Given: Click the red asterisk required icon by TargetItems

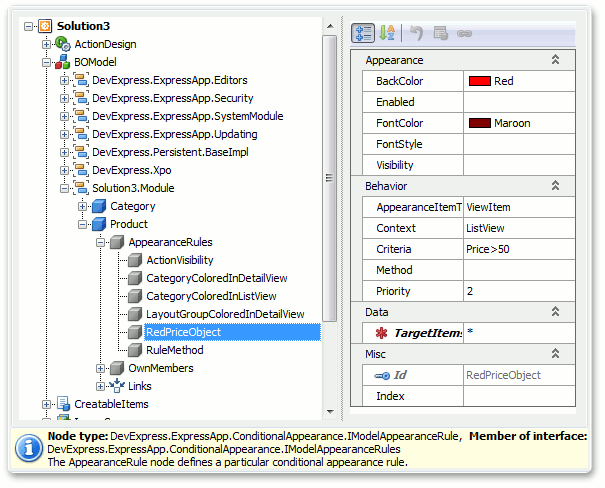Looking at the screenshot, I should coord(381,333).
